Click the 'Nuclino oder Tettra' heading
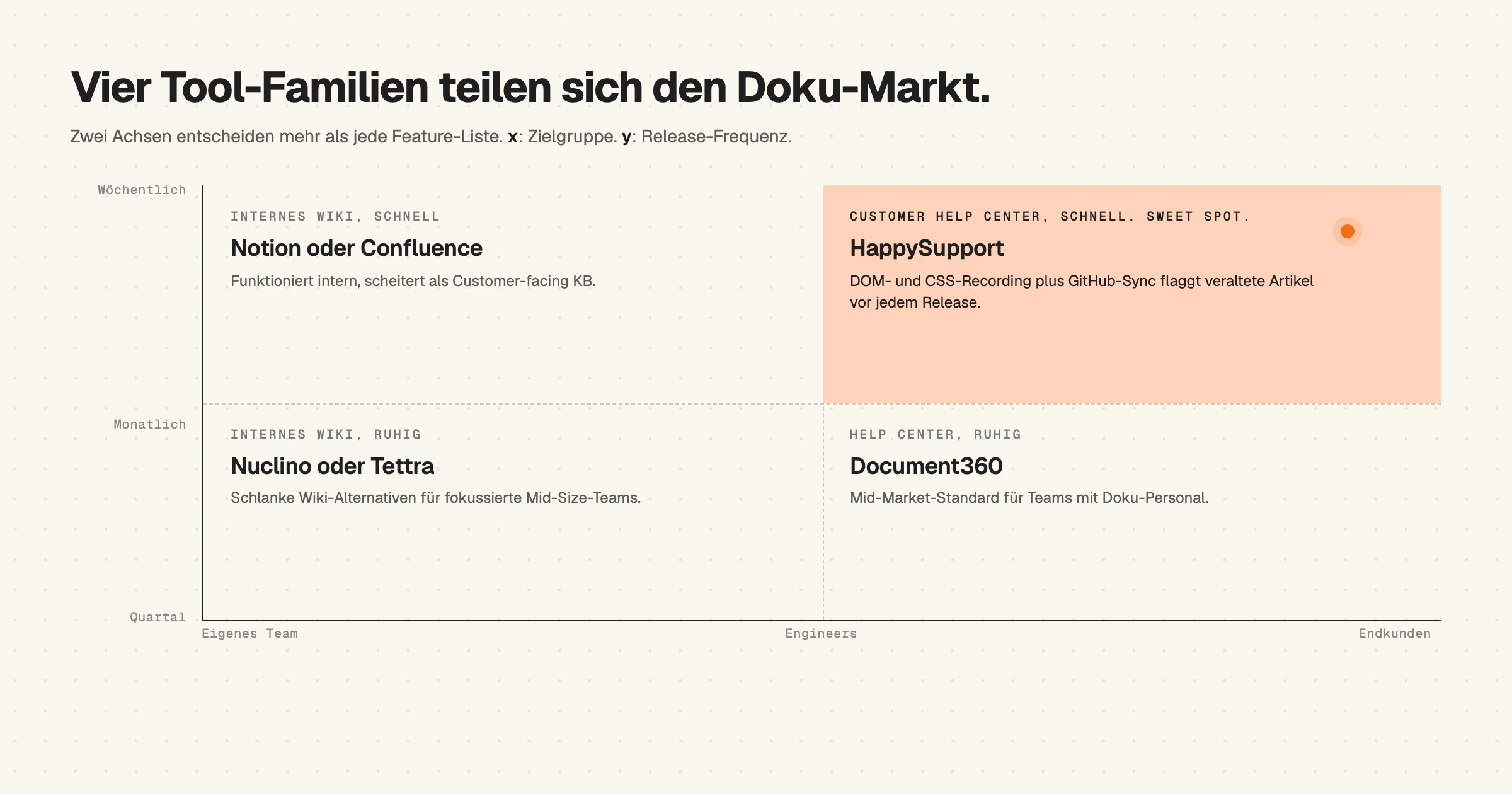This screenshot has height=794, width=1512. (x=333, y=466)
